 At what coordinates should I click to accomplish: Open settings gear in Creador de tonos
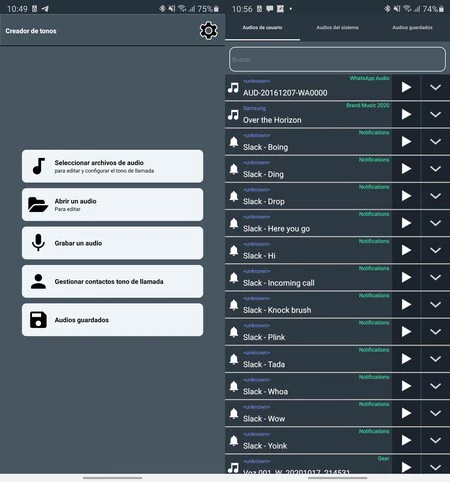click(209, 31)
